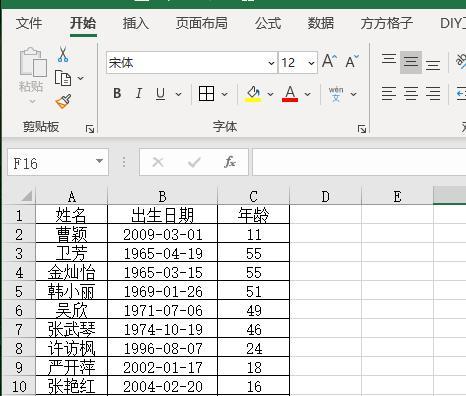Open the Name Box dropdown arrow

99,161
